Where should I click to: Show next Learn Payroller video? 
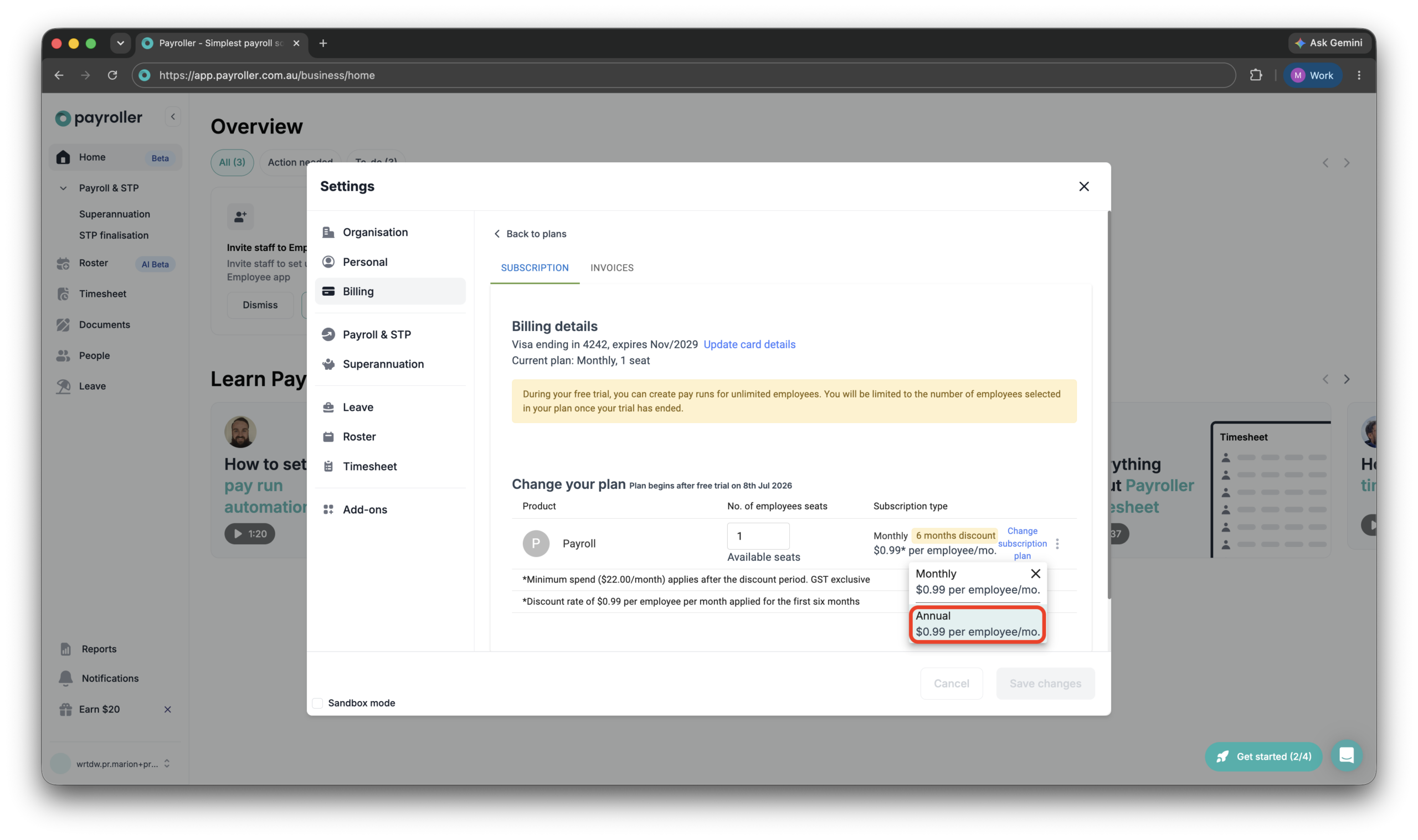(1345, 379)
